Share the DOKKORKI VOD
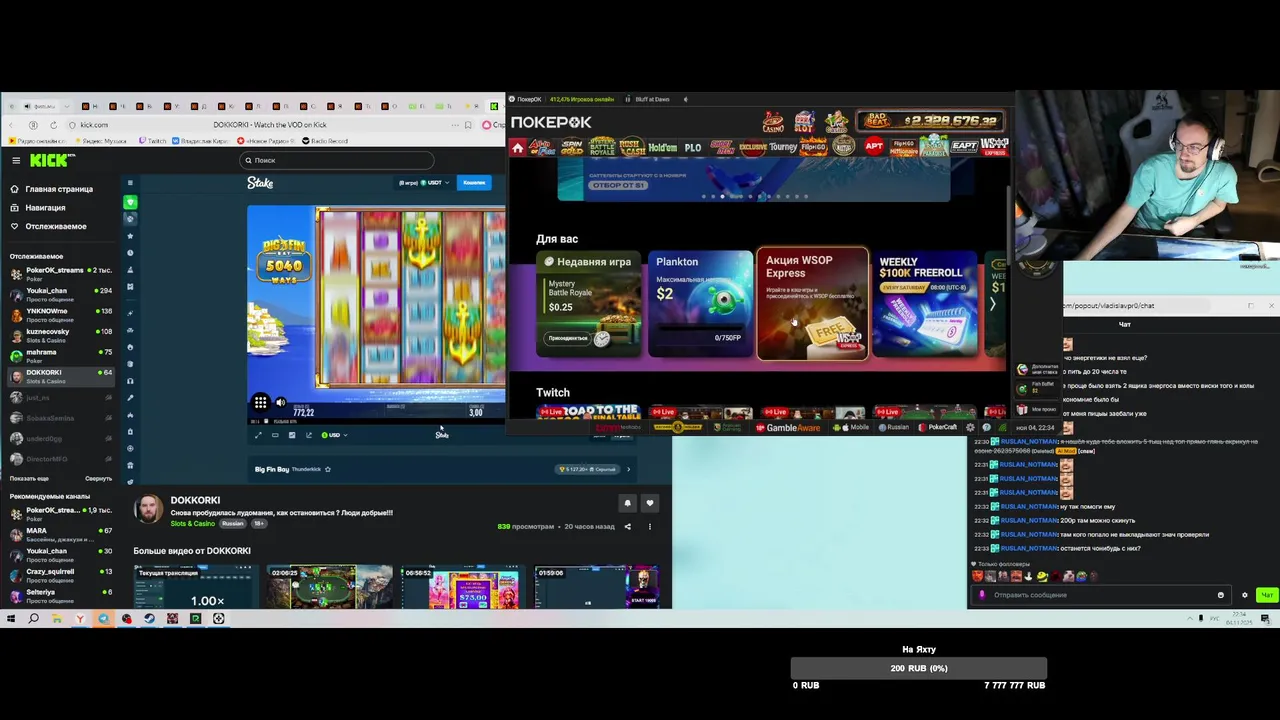The height and width of the screenshot is (720, 1280). click(x=628, y=526)
